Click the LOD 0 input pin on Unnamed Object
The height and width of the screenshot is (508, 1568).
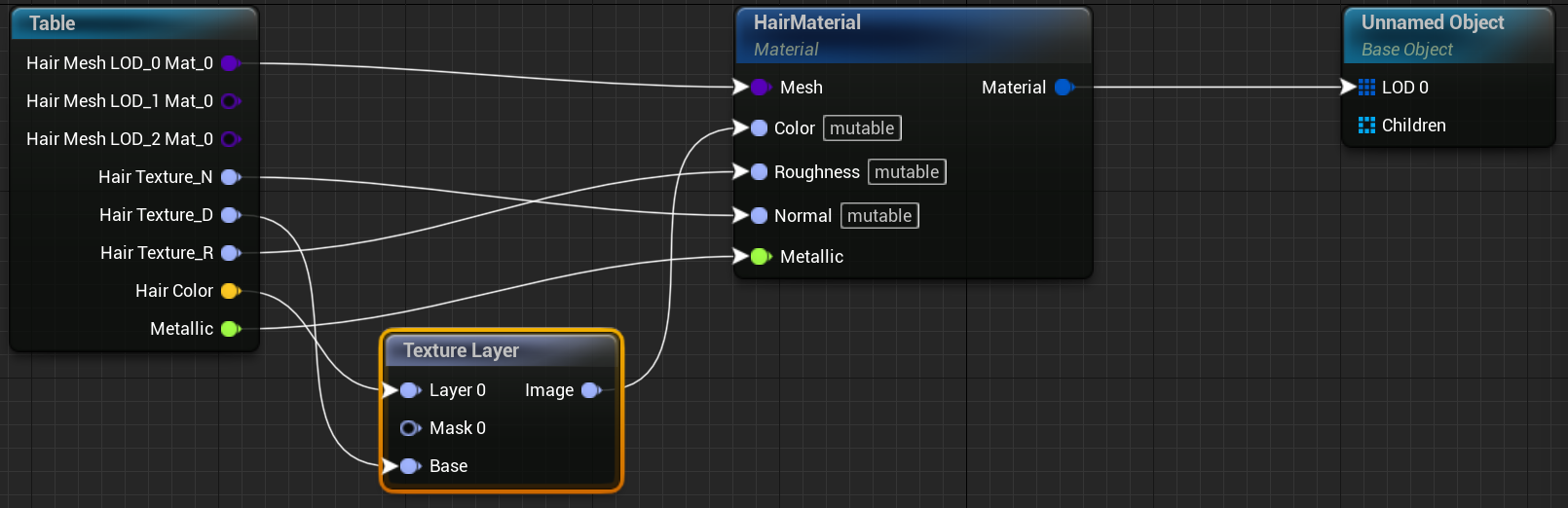pyautogui.click(x=1366, y=88)
